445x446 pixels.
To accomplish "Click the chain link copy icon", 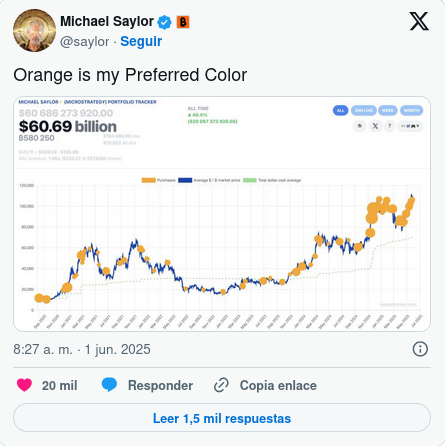I will [x=221, y=385].
